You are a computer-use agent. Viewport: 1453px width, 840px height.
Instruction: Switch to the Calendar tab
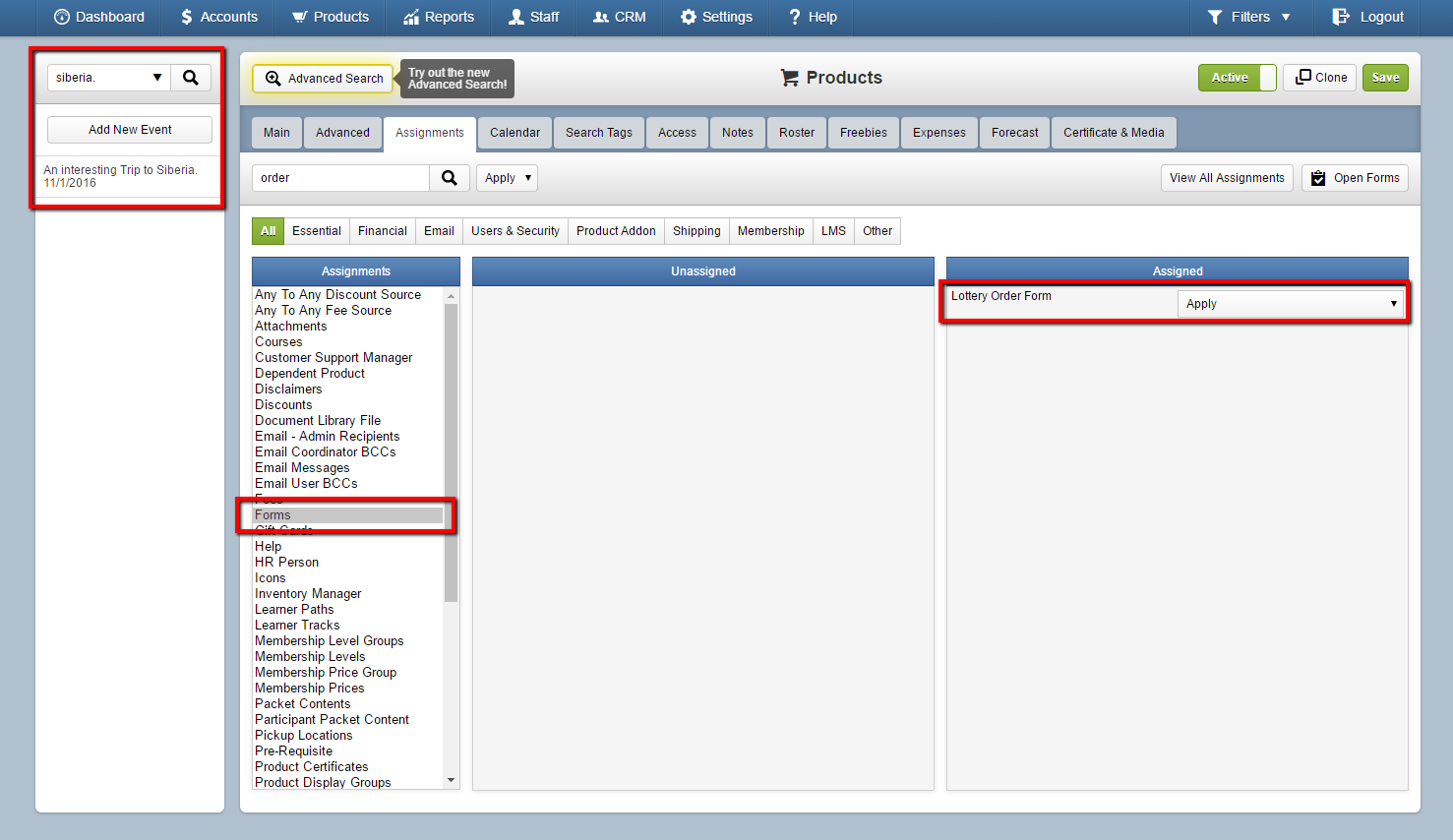515,133
